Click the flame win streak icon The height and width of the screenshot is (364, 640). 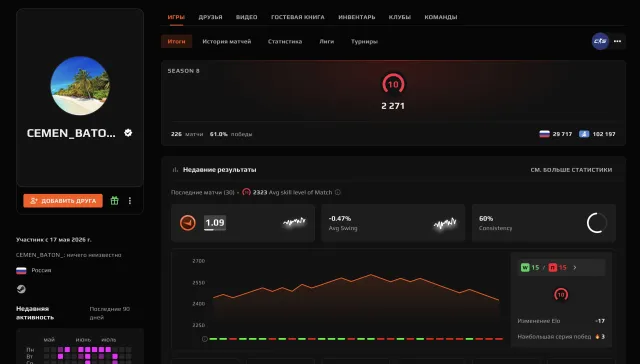click(x=597, y=337)
